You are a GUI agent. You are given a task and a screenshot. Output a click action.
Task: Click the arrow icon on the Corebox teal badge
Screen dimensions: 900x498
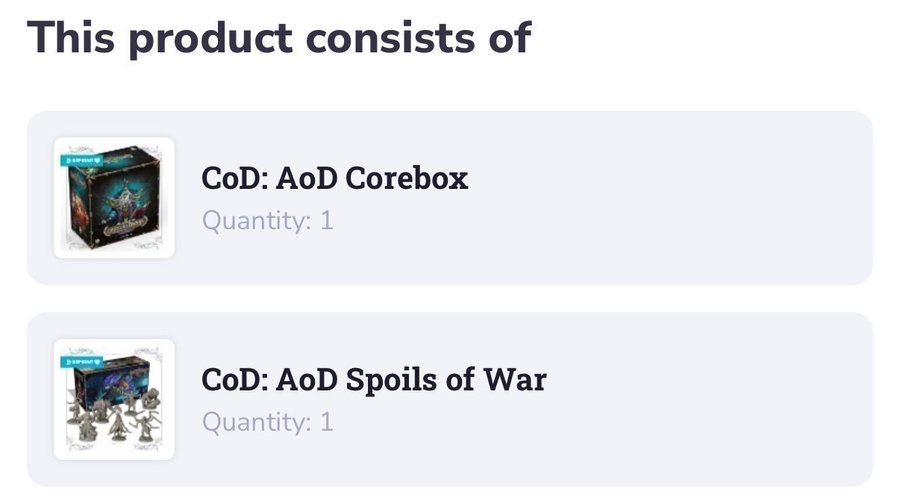(66, 158)
